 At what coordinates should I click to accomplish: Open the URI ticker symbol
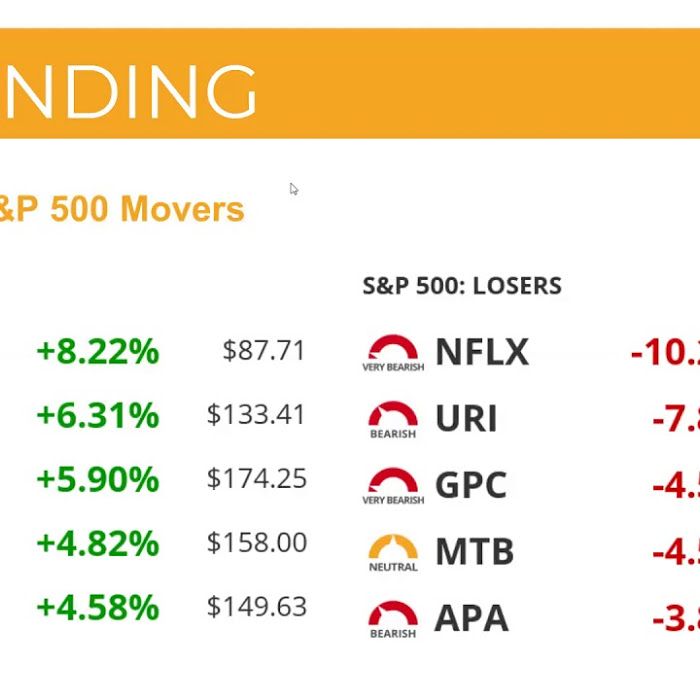[x=466, y=418]
